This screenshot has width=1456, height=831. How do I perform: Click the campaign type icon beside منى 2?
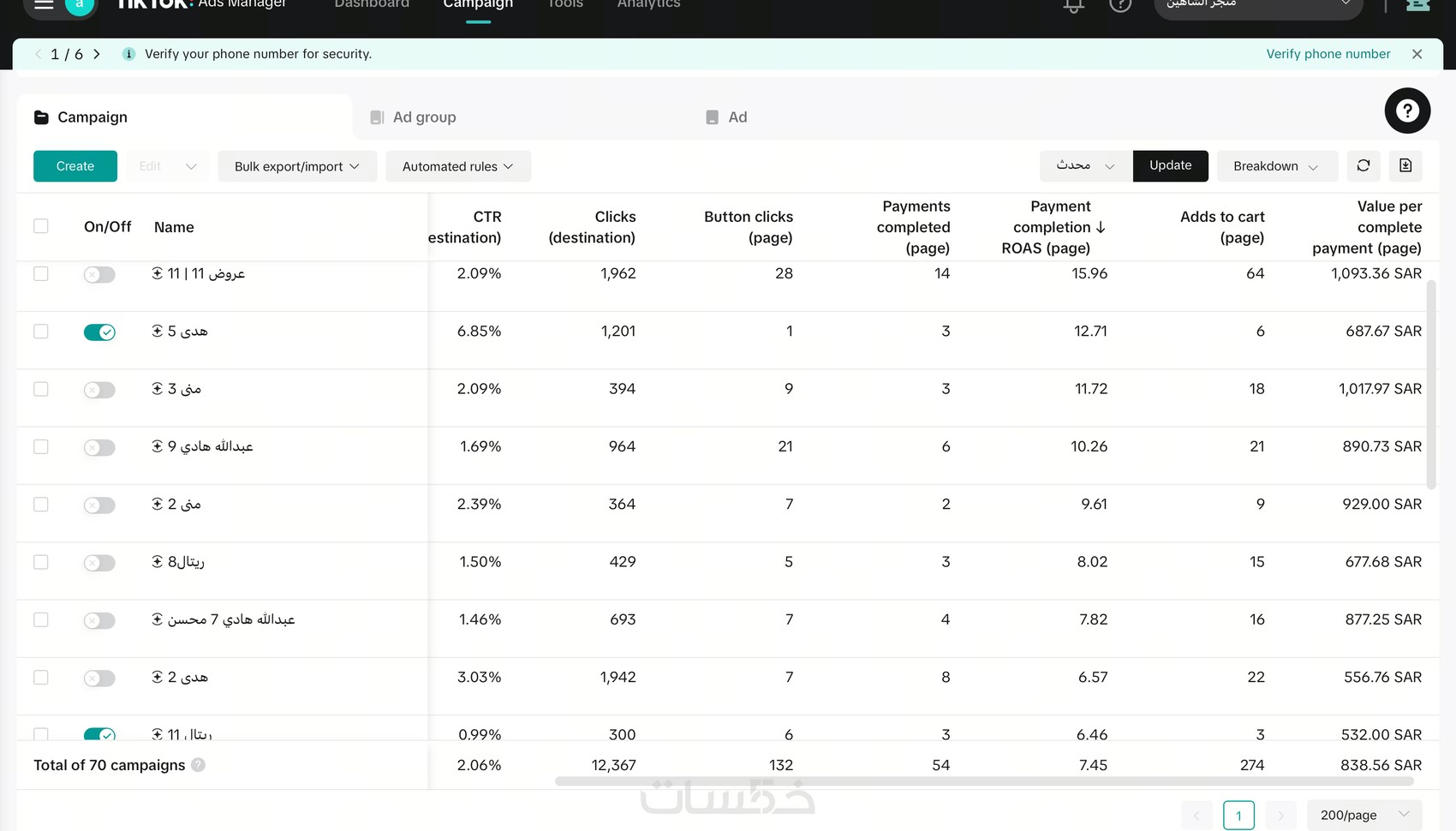coord(158,504)
